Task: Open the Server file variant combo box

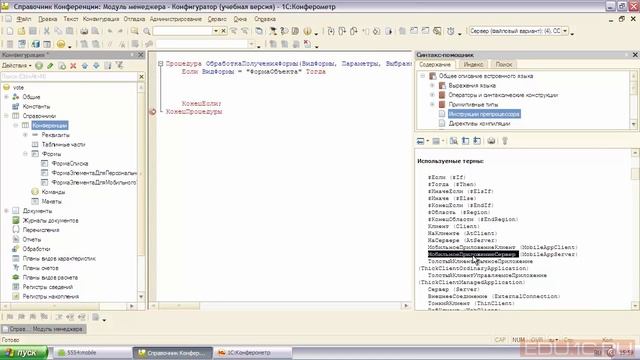Action: (518, 31)
